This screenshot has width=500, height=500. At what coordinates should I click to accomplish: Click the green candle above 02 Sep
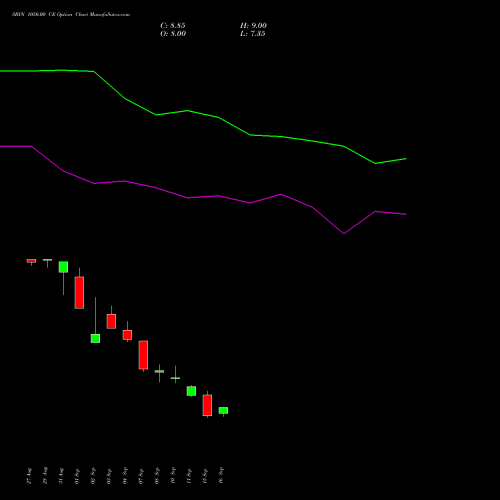tap(95, 338)
